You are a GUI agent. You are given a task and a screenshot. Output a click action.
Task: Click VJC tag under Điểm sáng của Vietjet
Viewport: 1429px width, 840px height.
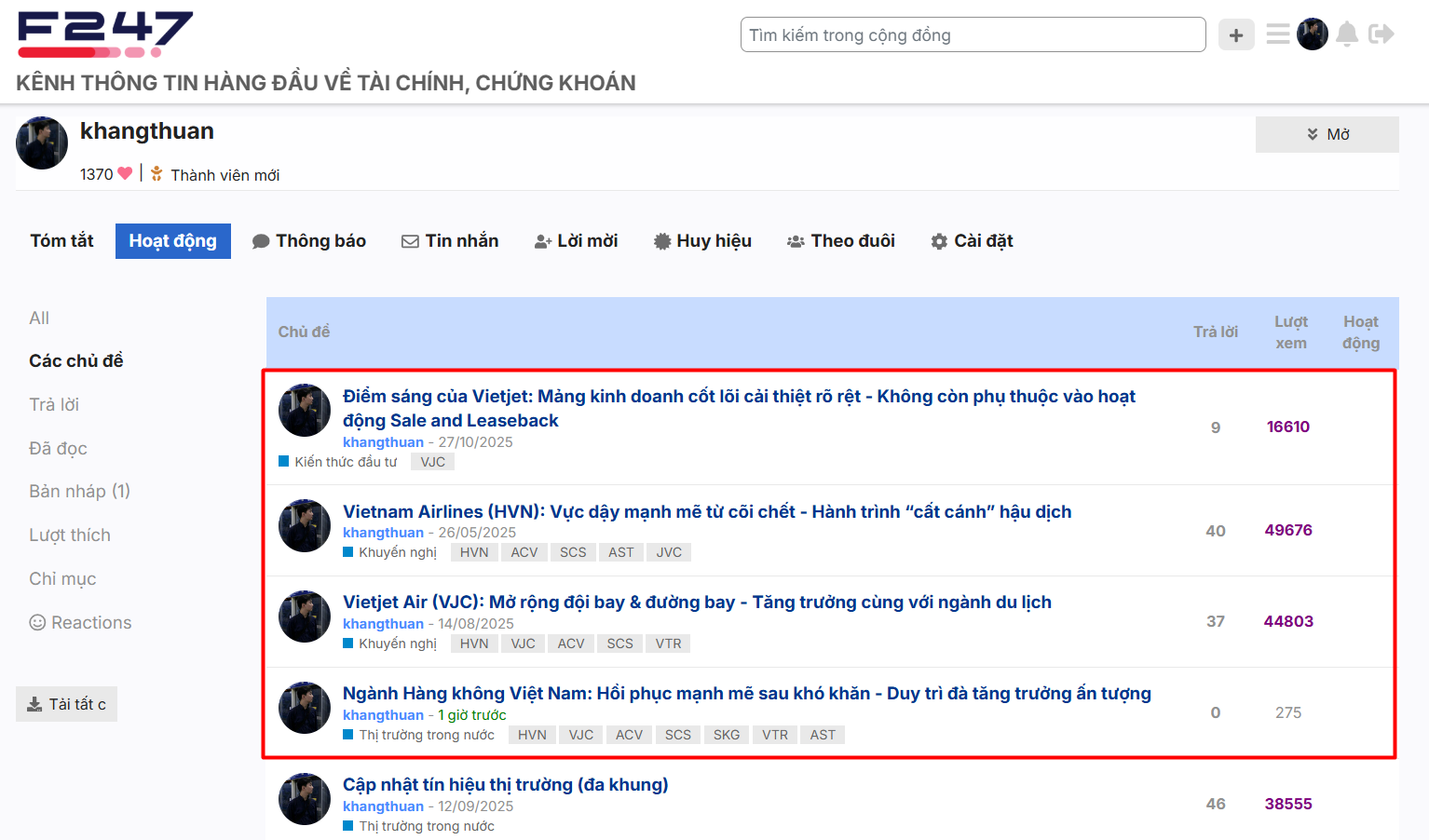pos(433,462)
